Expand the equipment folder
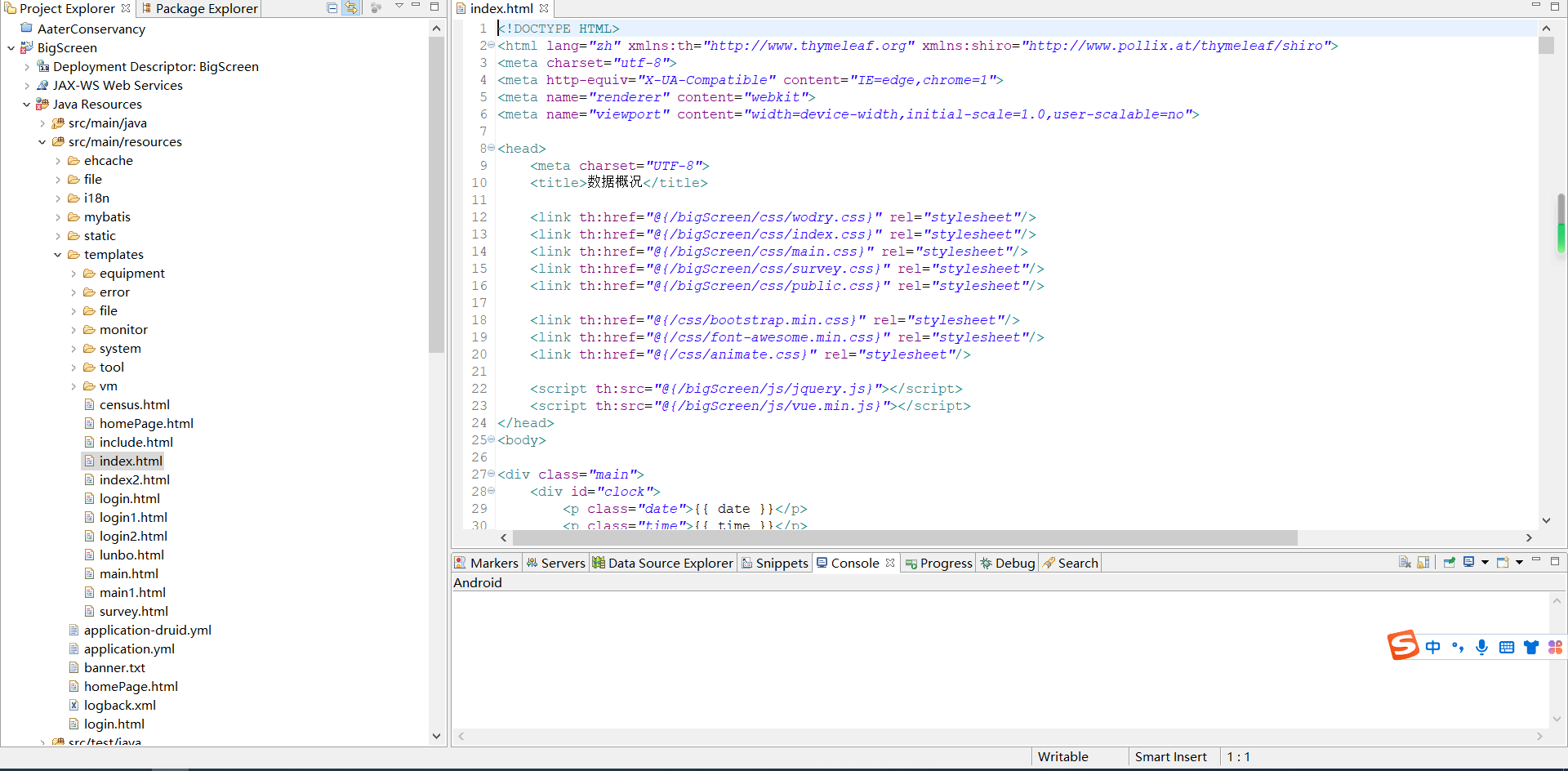The height and width of the screenshot is (771, 1568). 73,274
